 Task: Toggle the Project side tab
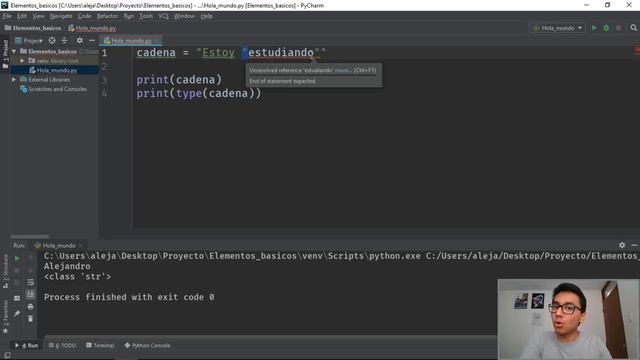point(5,53)
